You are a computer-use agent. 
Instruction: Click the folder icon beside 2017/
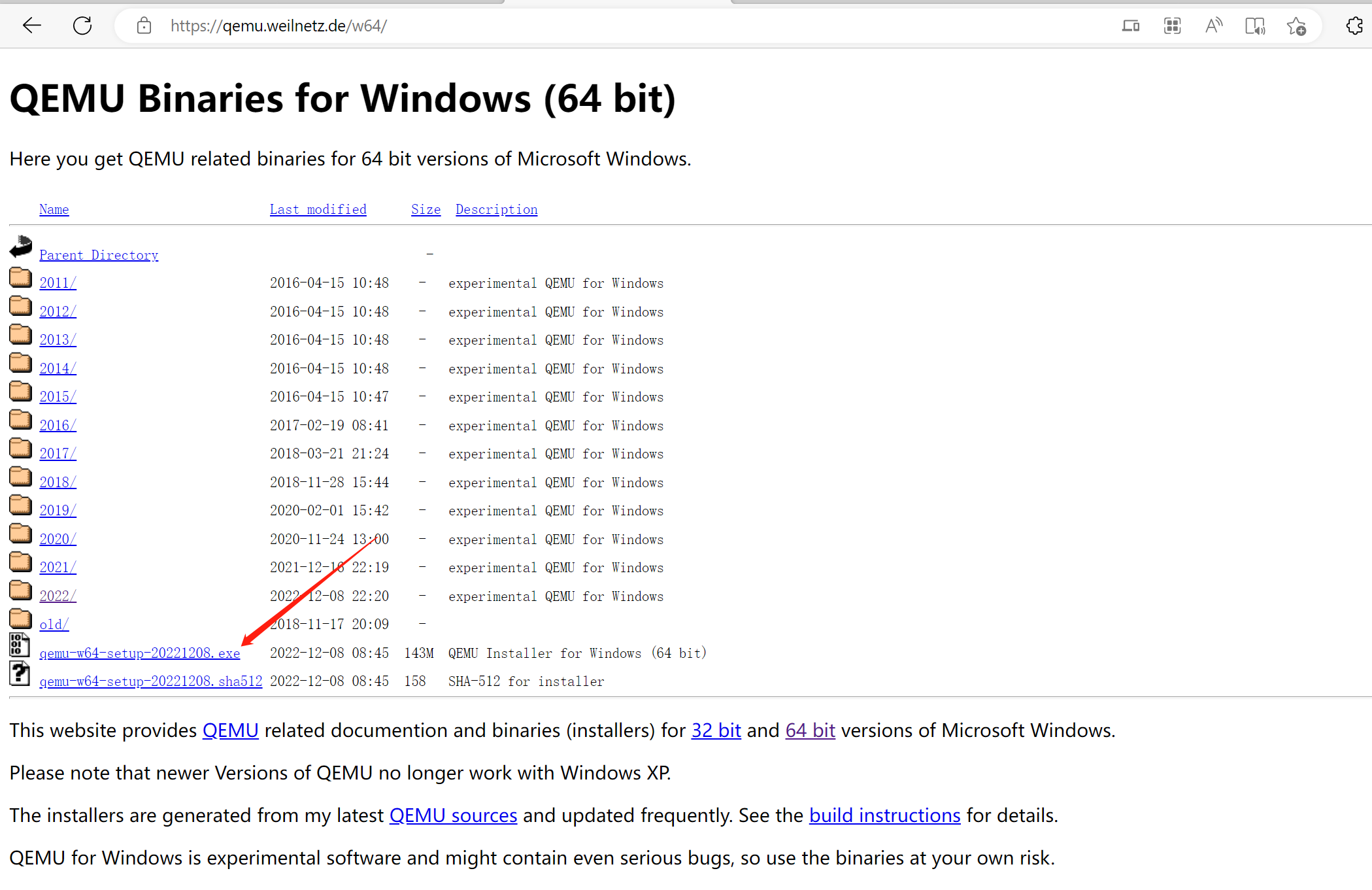(20, 448)
